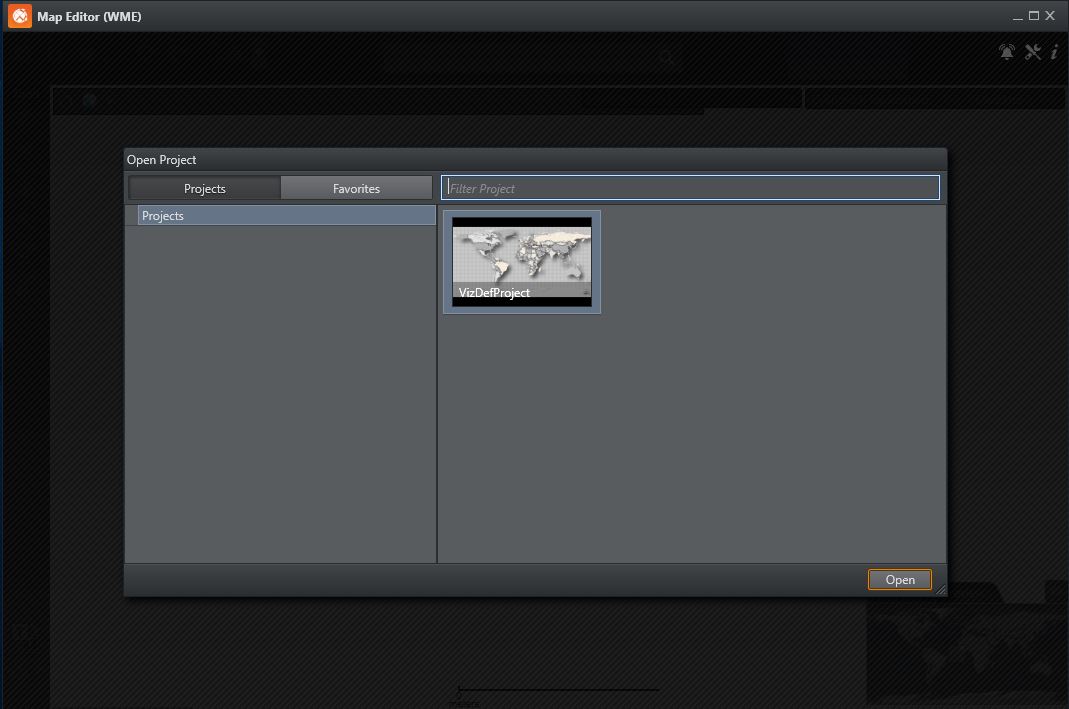The width and height of the screenshot is (1069, 709).
Task: Click the dialog resize grip corner
Action: coord(940,590)
